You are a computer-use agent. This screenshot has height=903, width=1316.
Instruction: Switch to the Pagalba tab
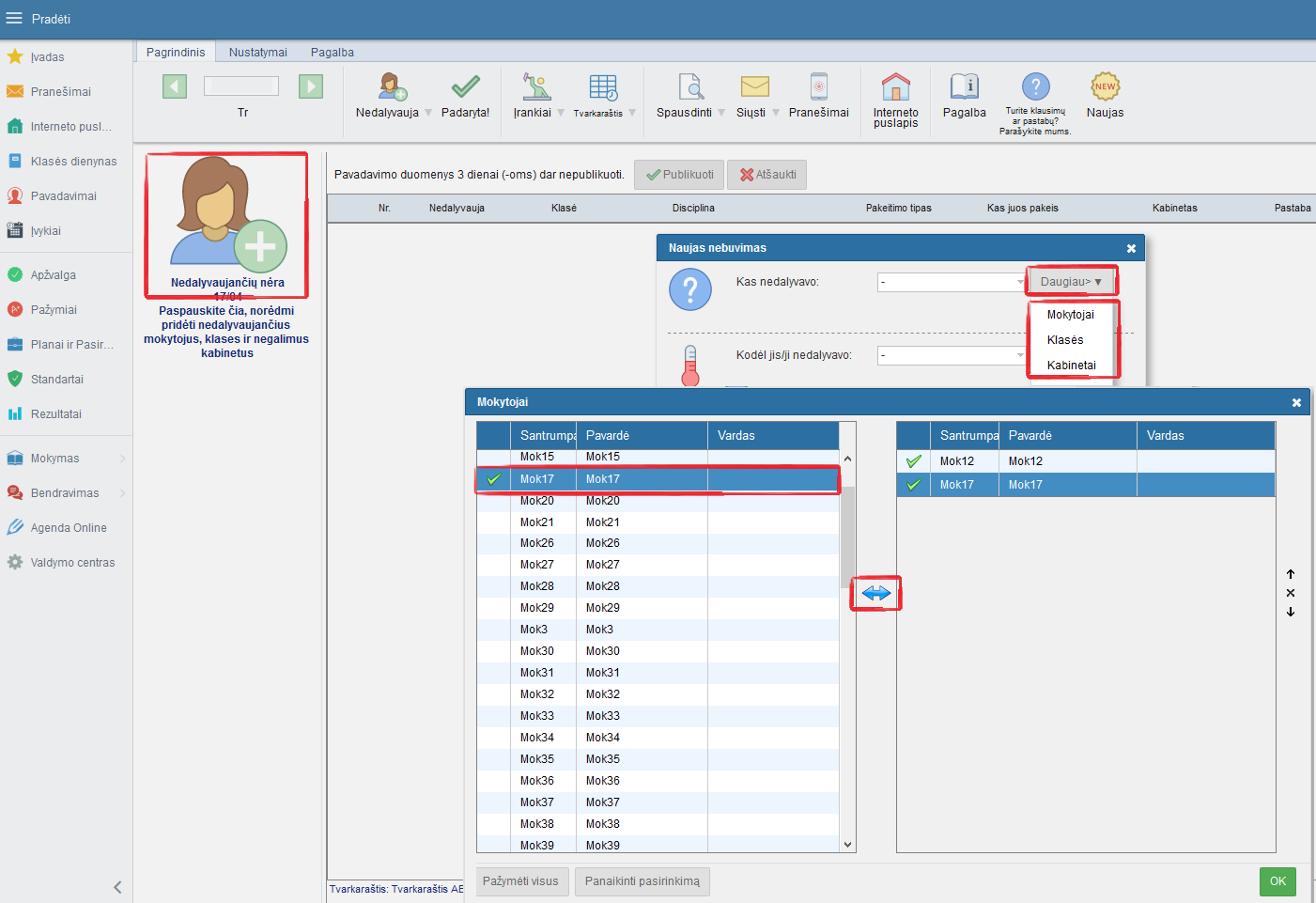click(333, 53)
